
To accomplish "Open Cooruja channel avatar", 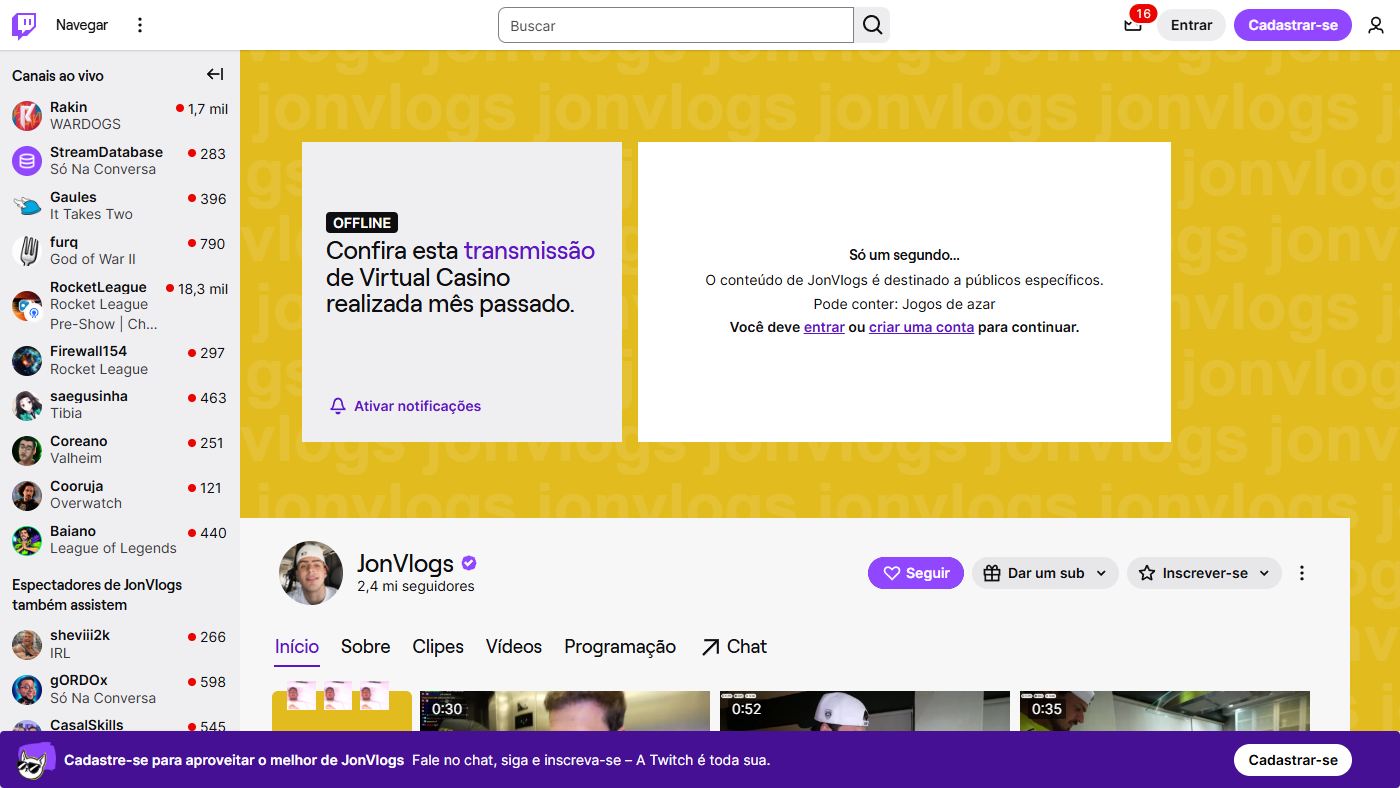I will [x=27, y=495].
